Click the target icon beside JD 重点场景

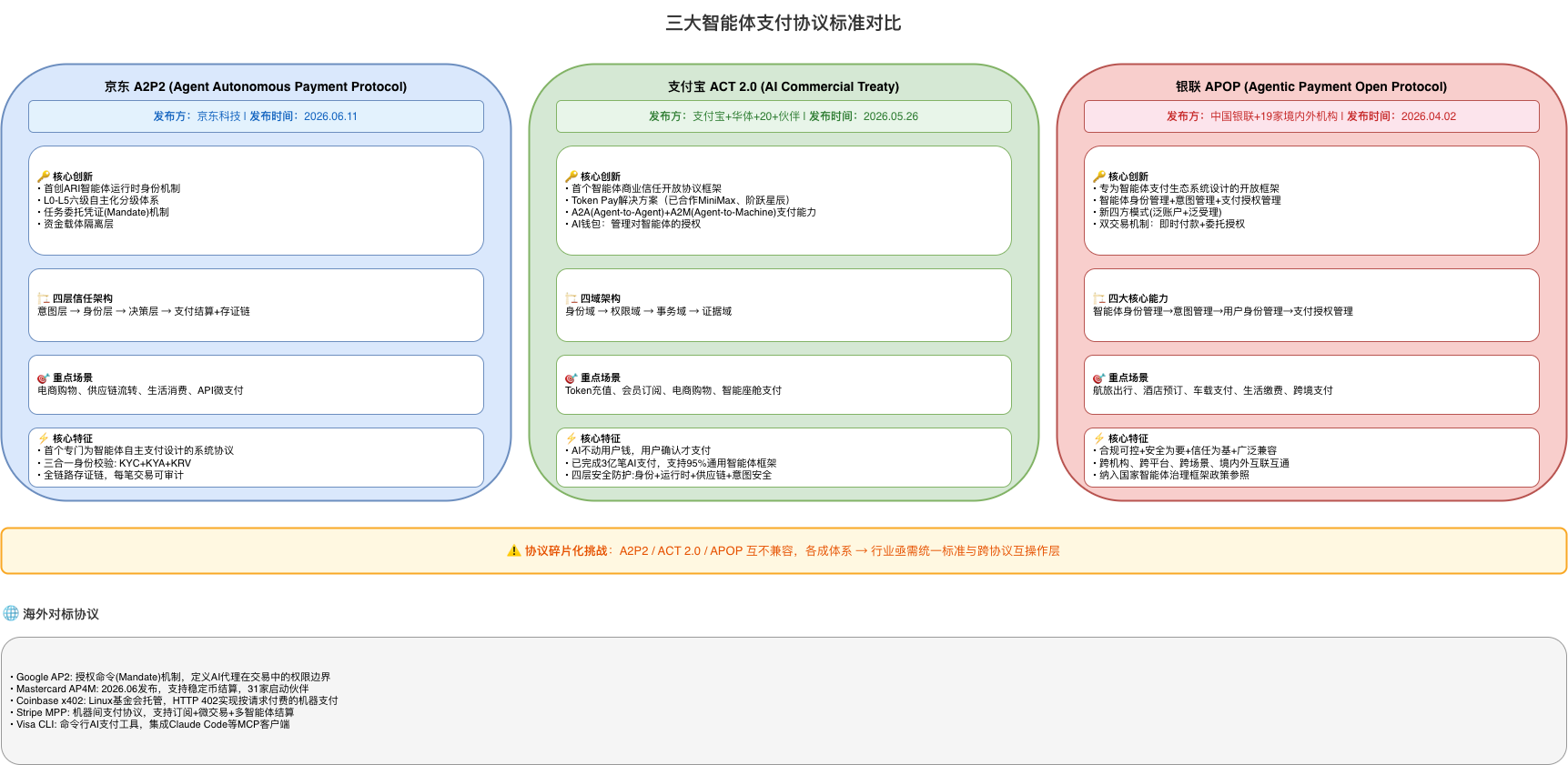point(44,377)
